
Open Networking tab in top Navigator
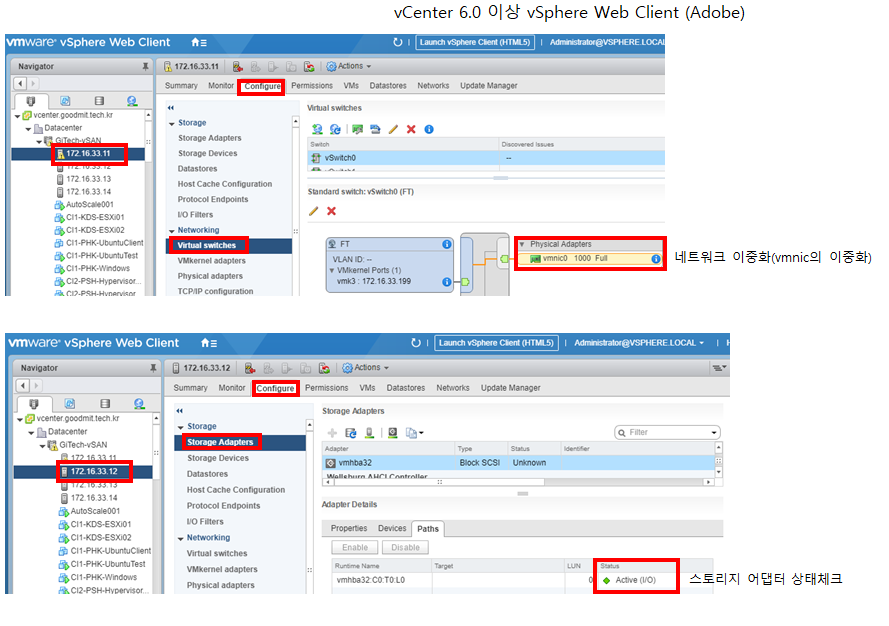coord(132,101)
